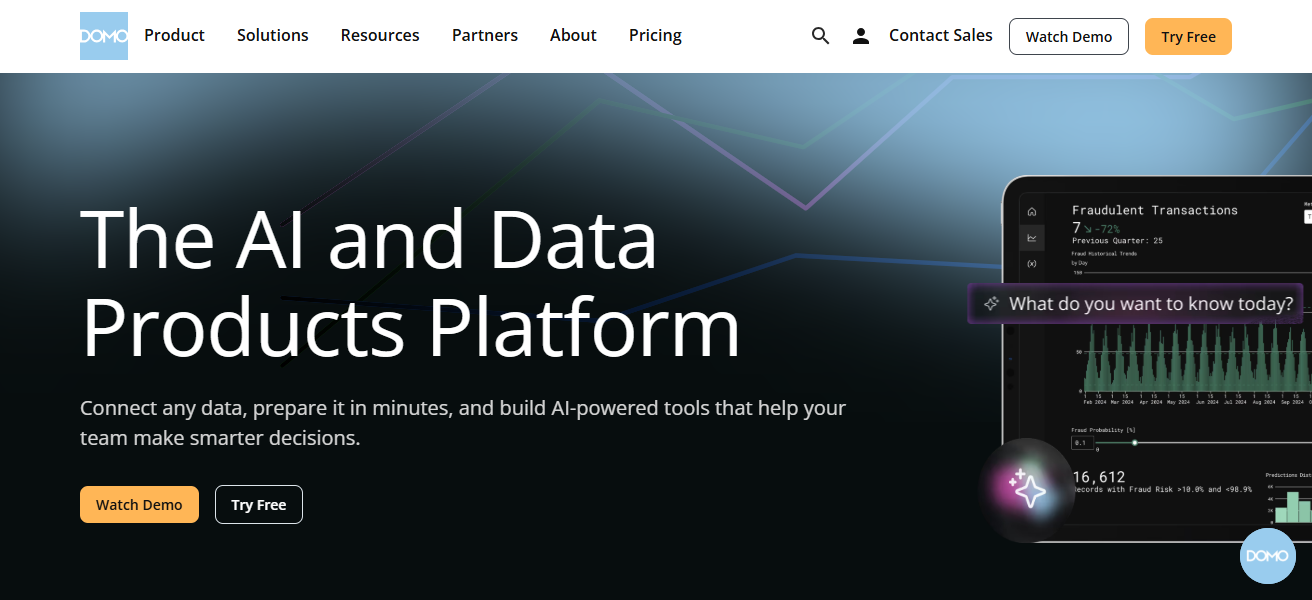This screenshot has width=1312, height=600.
Task: Open the About menu item
Action: click(x=573, y=36)
